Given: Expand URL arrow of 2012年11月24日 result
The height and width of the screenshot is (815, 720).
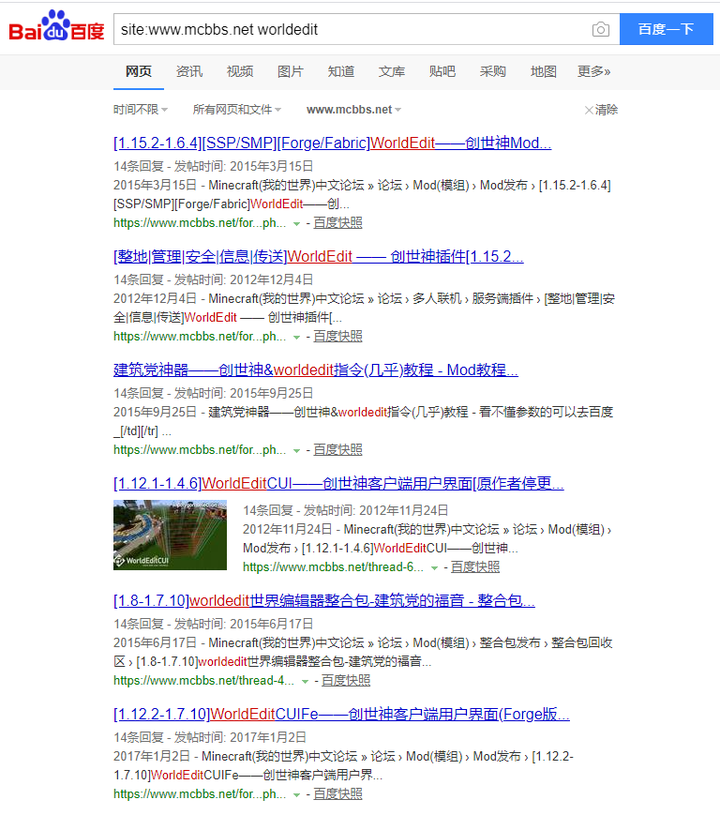Looking at the screenshot, I should [x=434, y=568].
